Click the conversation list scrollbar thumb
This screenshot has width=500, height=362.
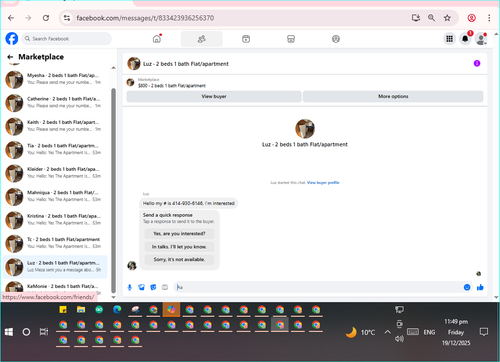click(x=113, y=190)
